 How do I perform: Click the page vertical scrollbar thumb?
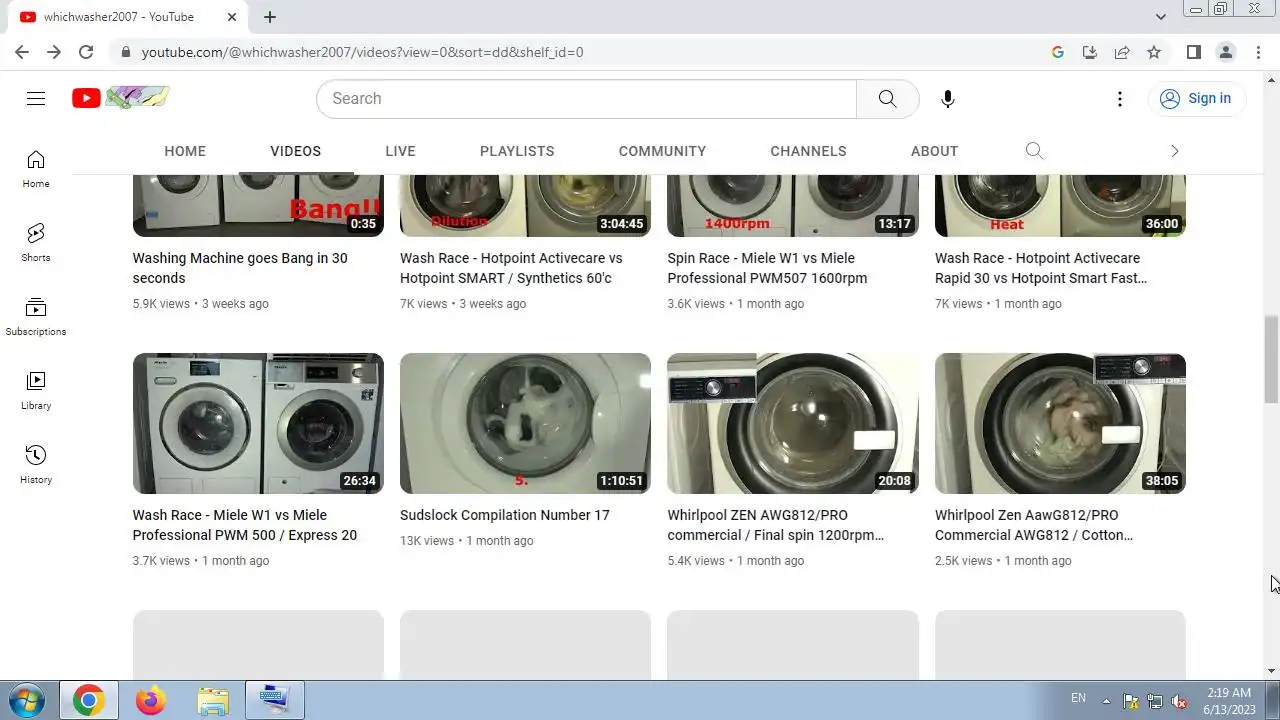pyautogui.click(x=1271, y=359)
